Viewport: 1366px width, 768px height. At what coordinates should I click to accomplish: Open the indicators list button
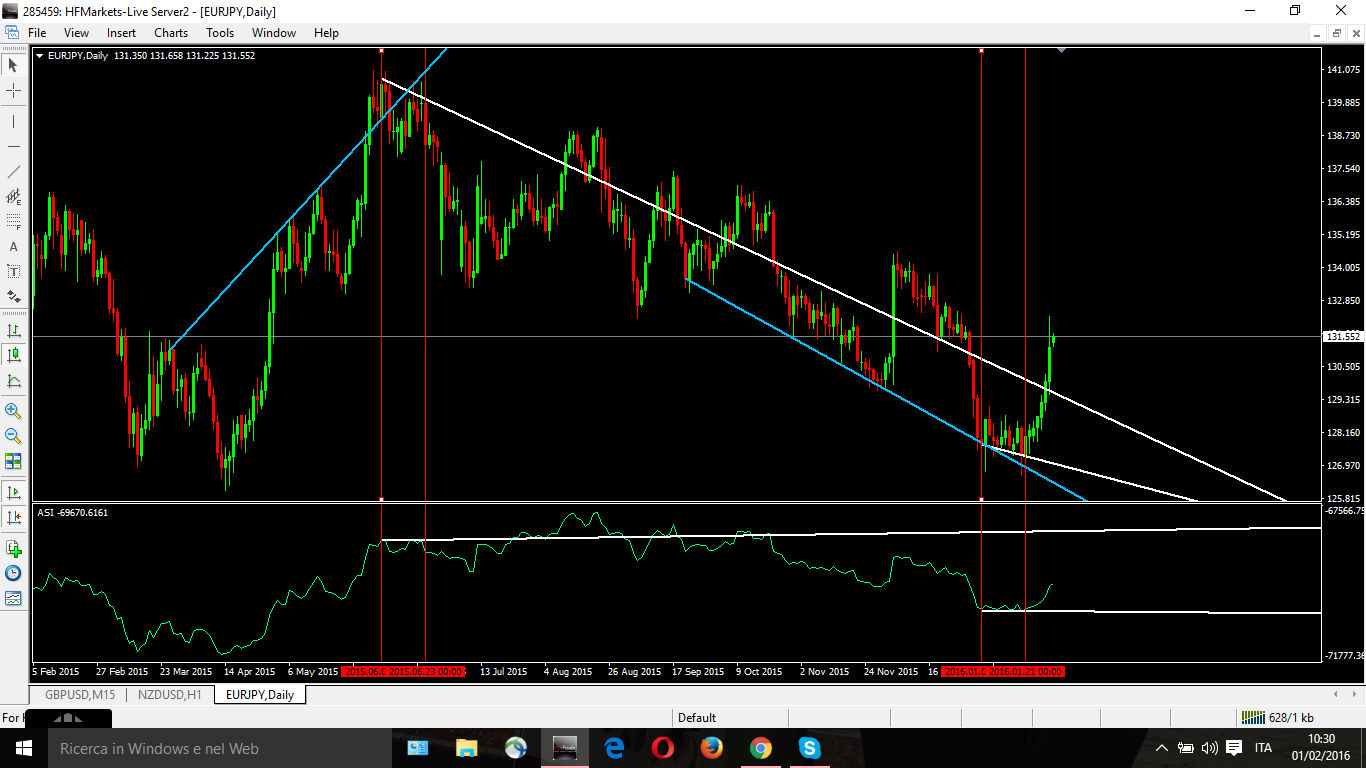(13, 548)
